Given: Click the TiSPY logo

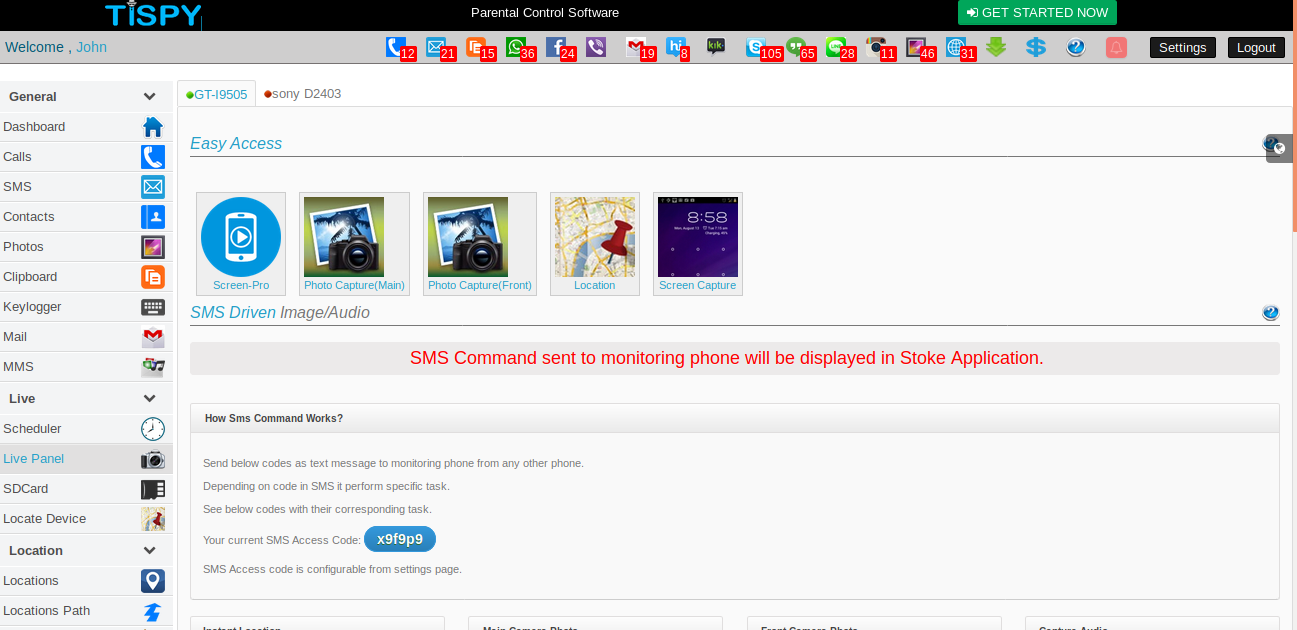Looking at the screenshot, I should tap(153, 14).
